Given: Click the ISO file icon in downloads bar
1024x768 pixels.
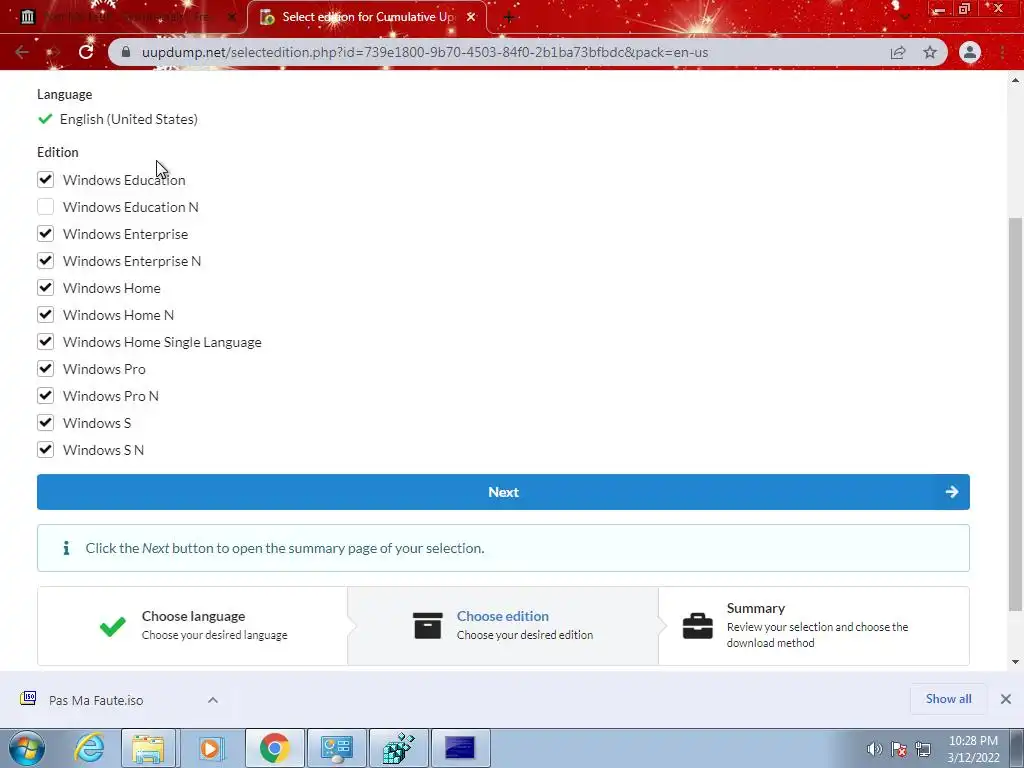Looking at the screenshot, I should pyautogui.click(x=28, y=699).
